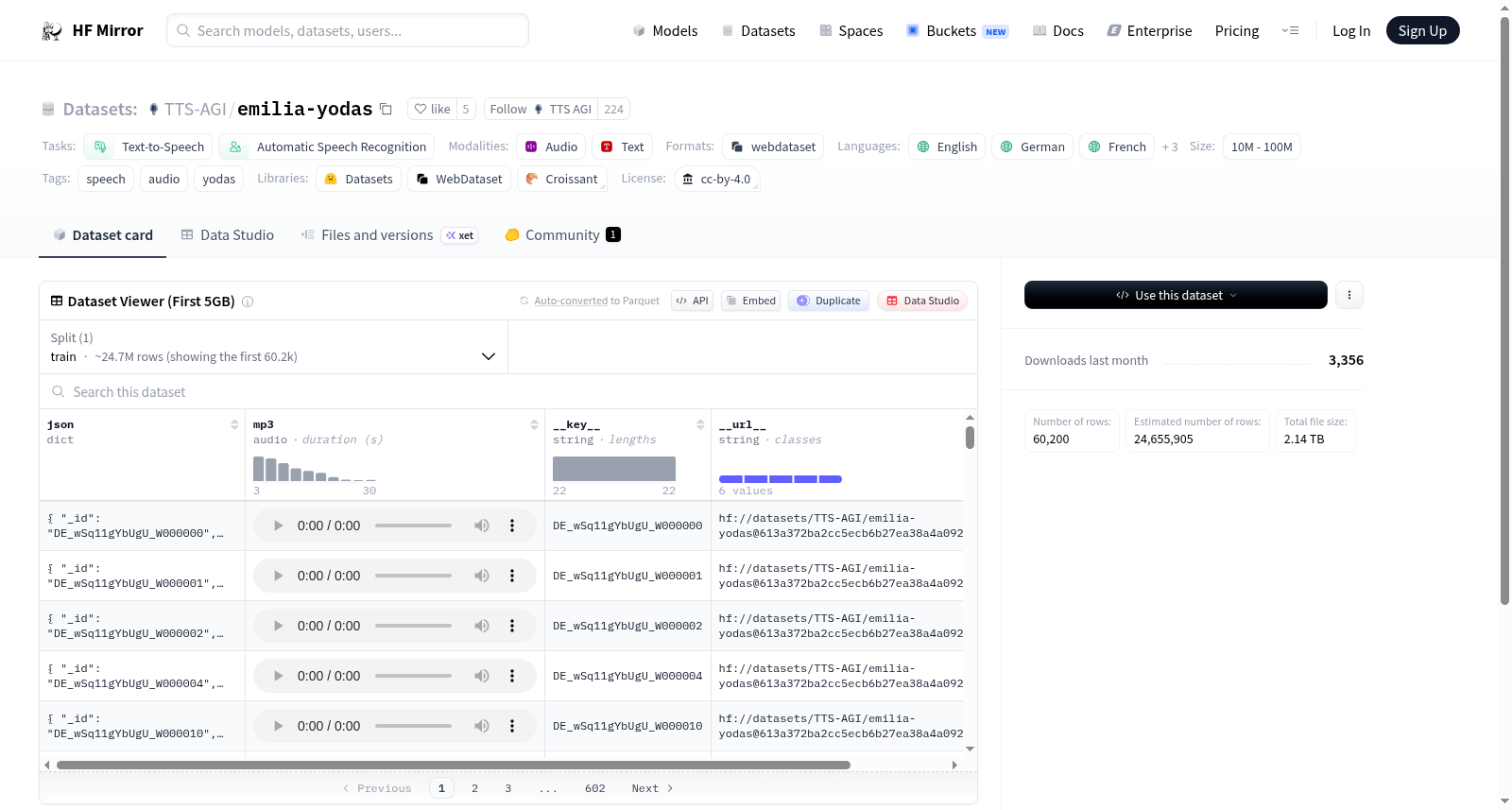
Task: Select the Dataset card tab
Action: click(103, 235)
